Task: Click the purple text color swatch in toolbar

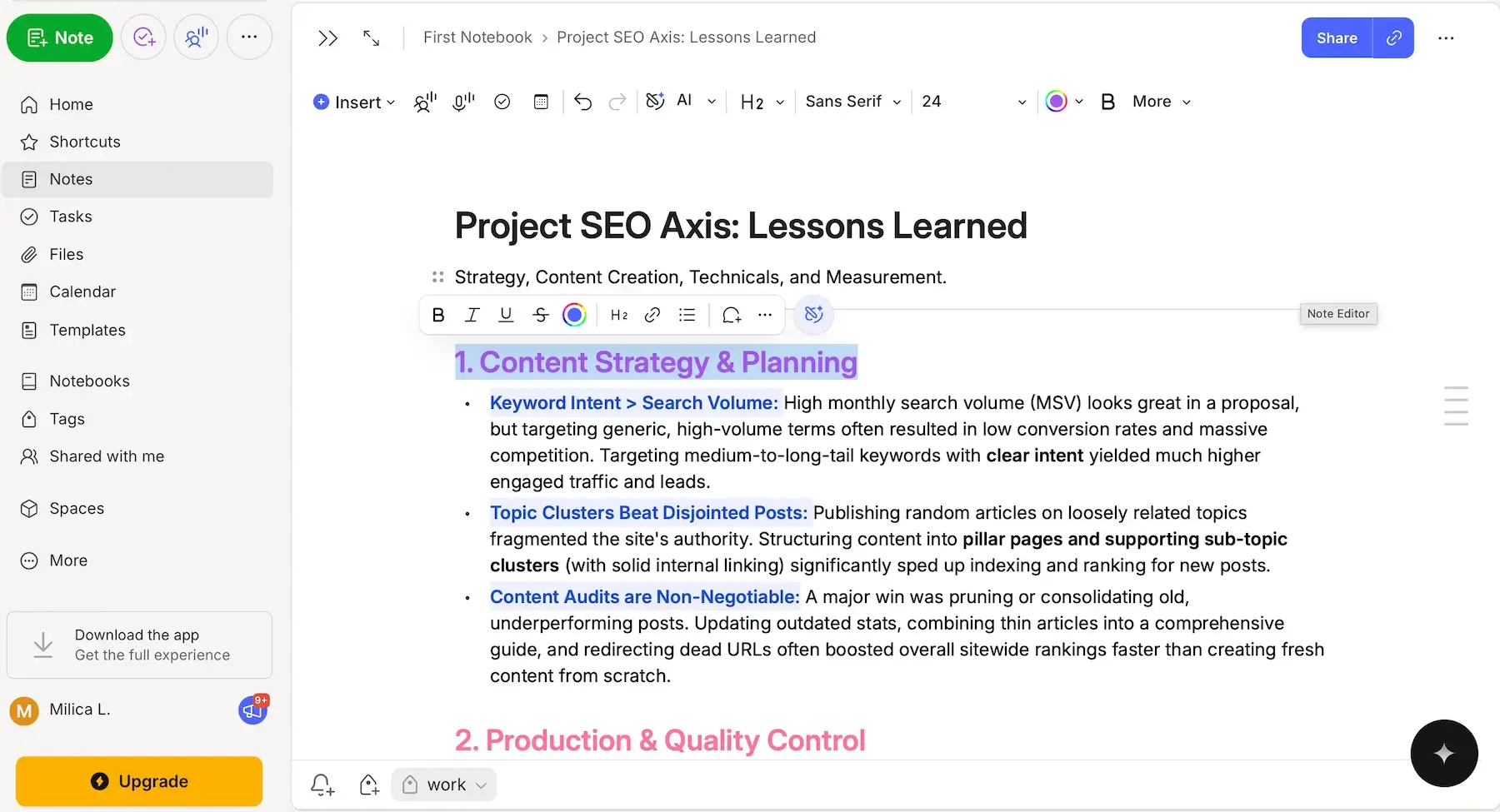Action: pos(1056,102)
